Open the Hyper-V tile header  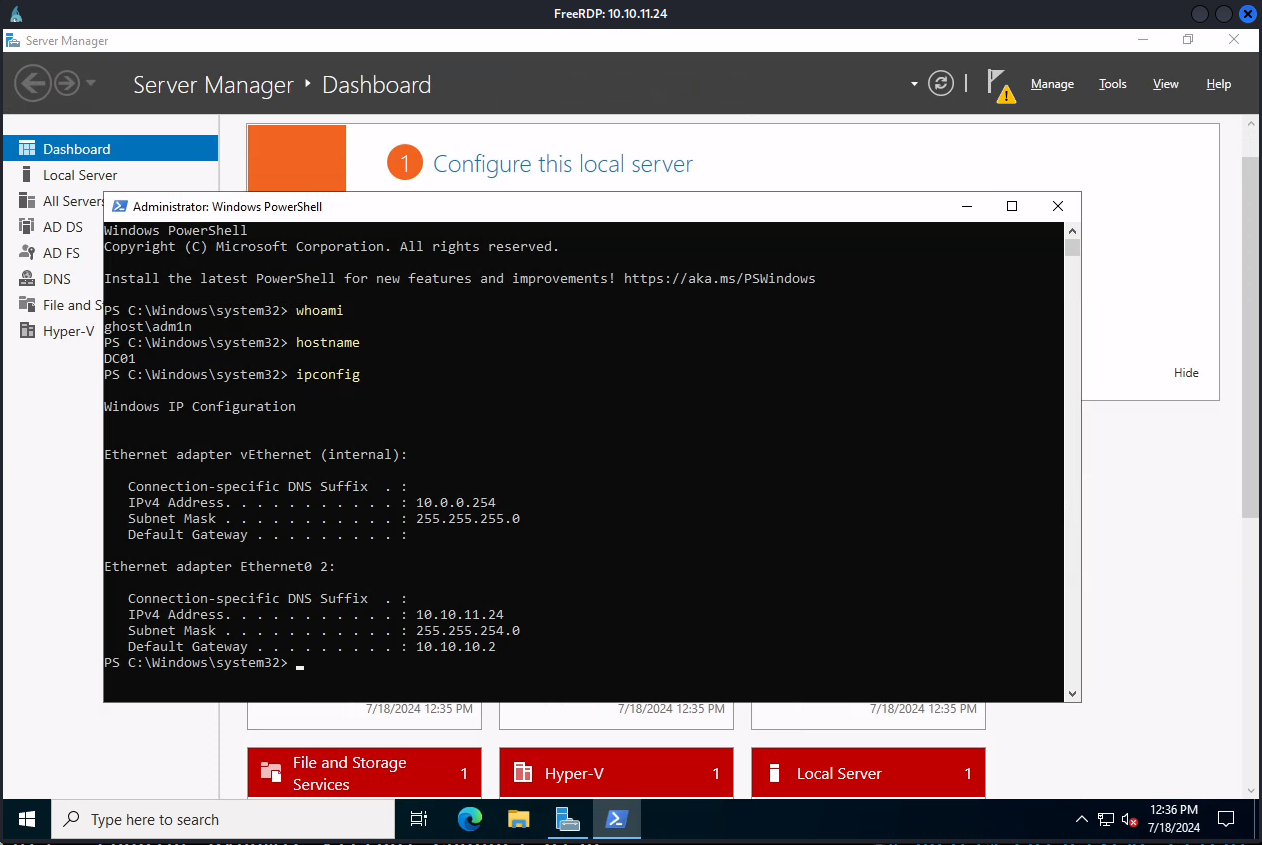[616, 773]
